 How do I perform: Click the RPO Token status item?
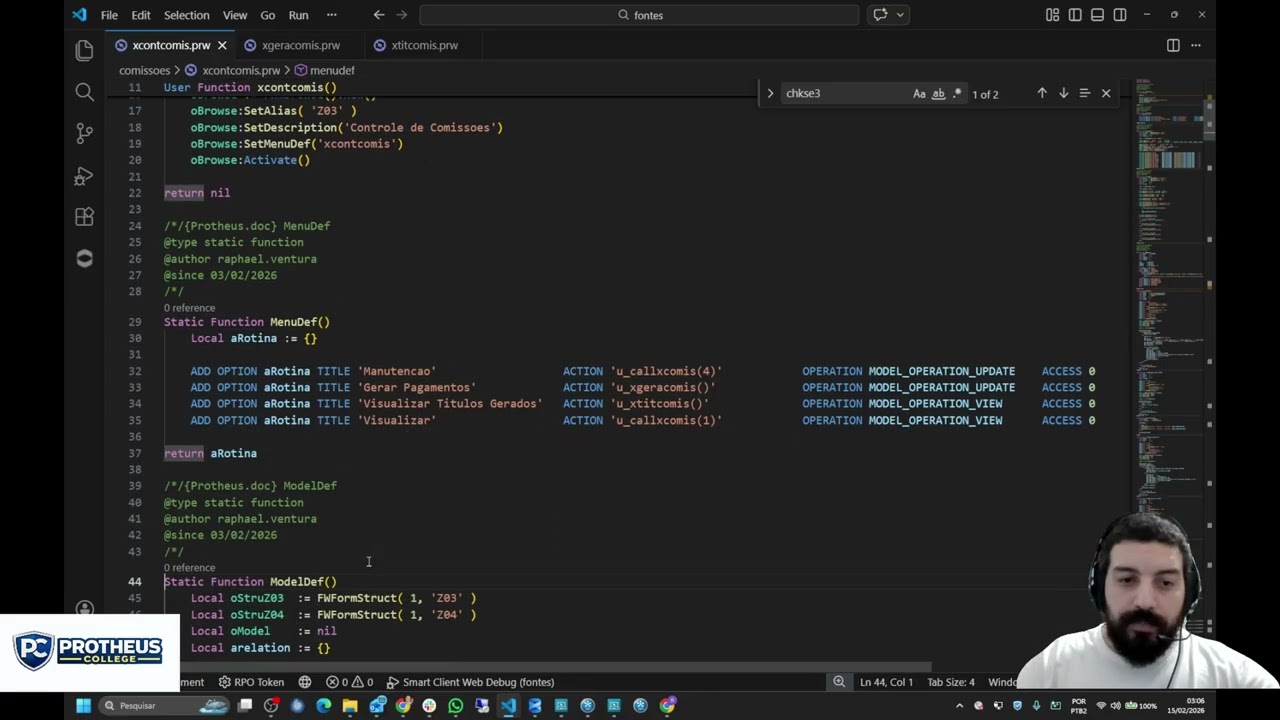click(x=251, y=682)
